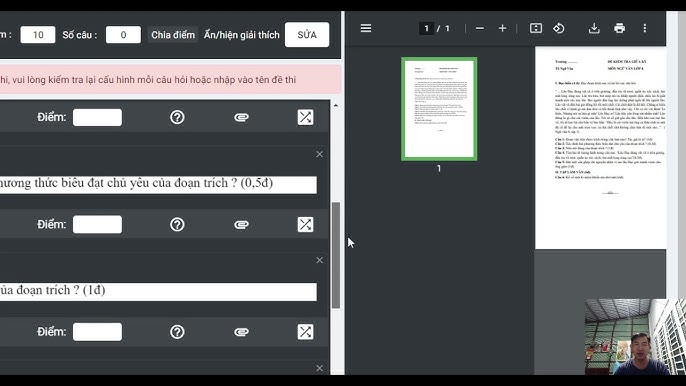Remove the question ending with (1đ)

[x=319, y=260]
